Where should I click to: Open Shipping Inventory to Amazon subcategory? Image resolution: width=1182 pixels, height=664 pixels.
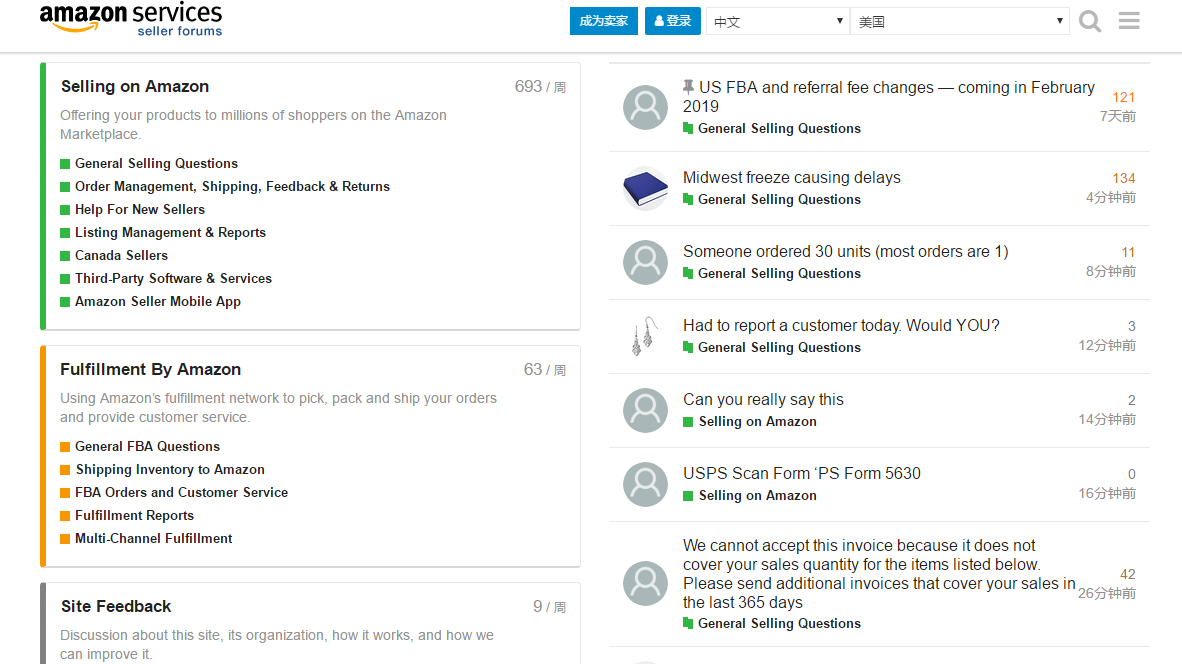click(170, 470)
